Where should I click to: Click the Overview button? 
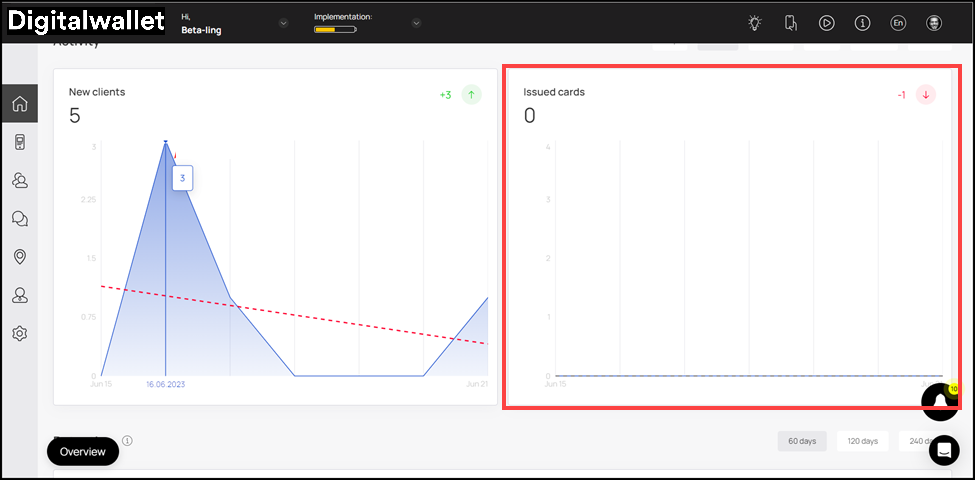click(x=83, y=451)
